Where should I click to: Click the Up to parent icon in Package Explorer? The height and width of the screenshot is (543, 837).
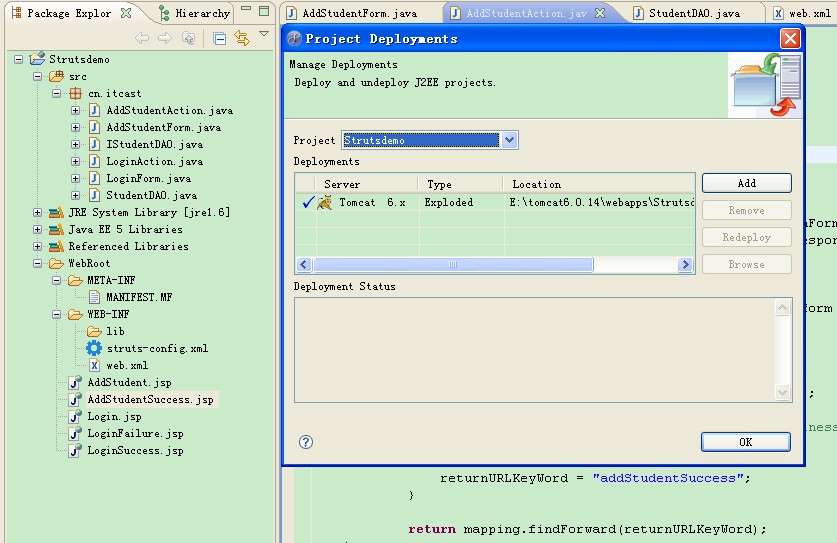pos(188,38)
